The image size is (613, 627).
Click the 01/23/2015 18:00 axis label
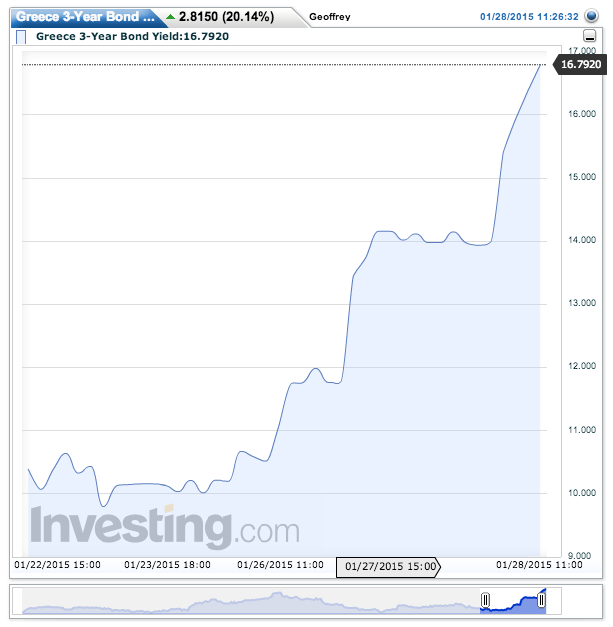click(x=168, y=564)
